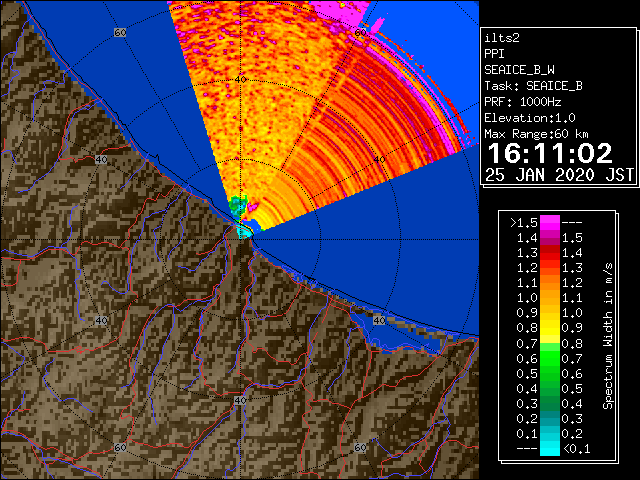Click the "60" range label in northwest ocean
This screenshot has width=640, height=480.
(x=120, y=32)
